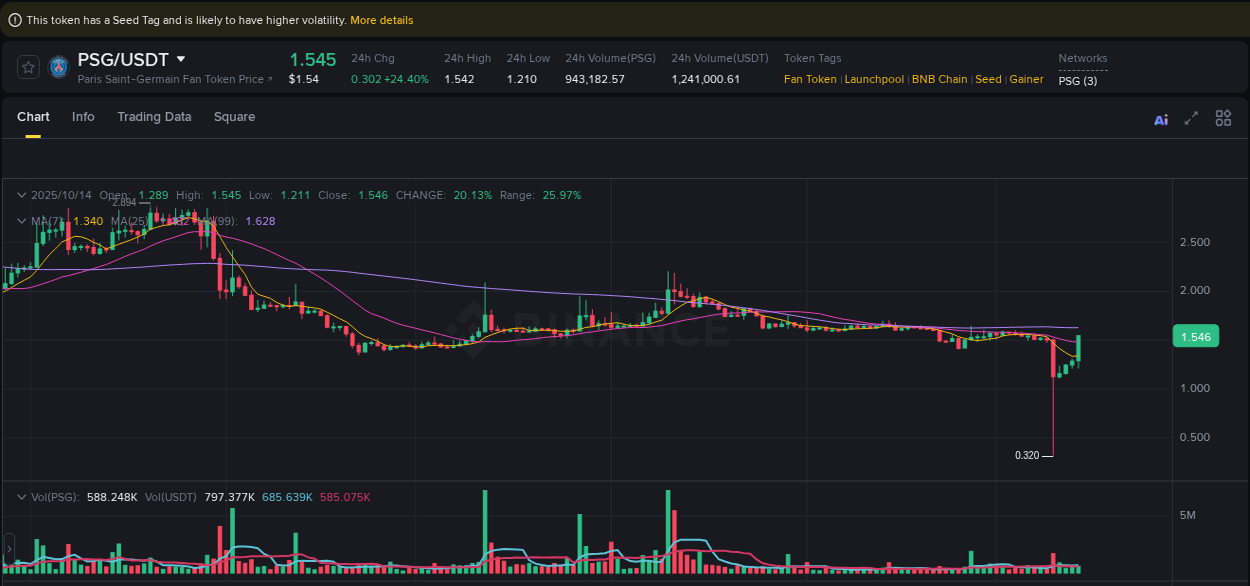The image size is (1250, 586).
Task: Click the More details link
Action: tap(381, 19)
